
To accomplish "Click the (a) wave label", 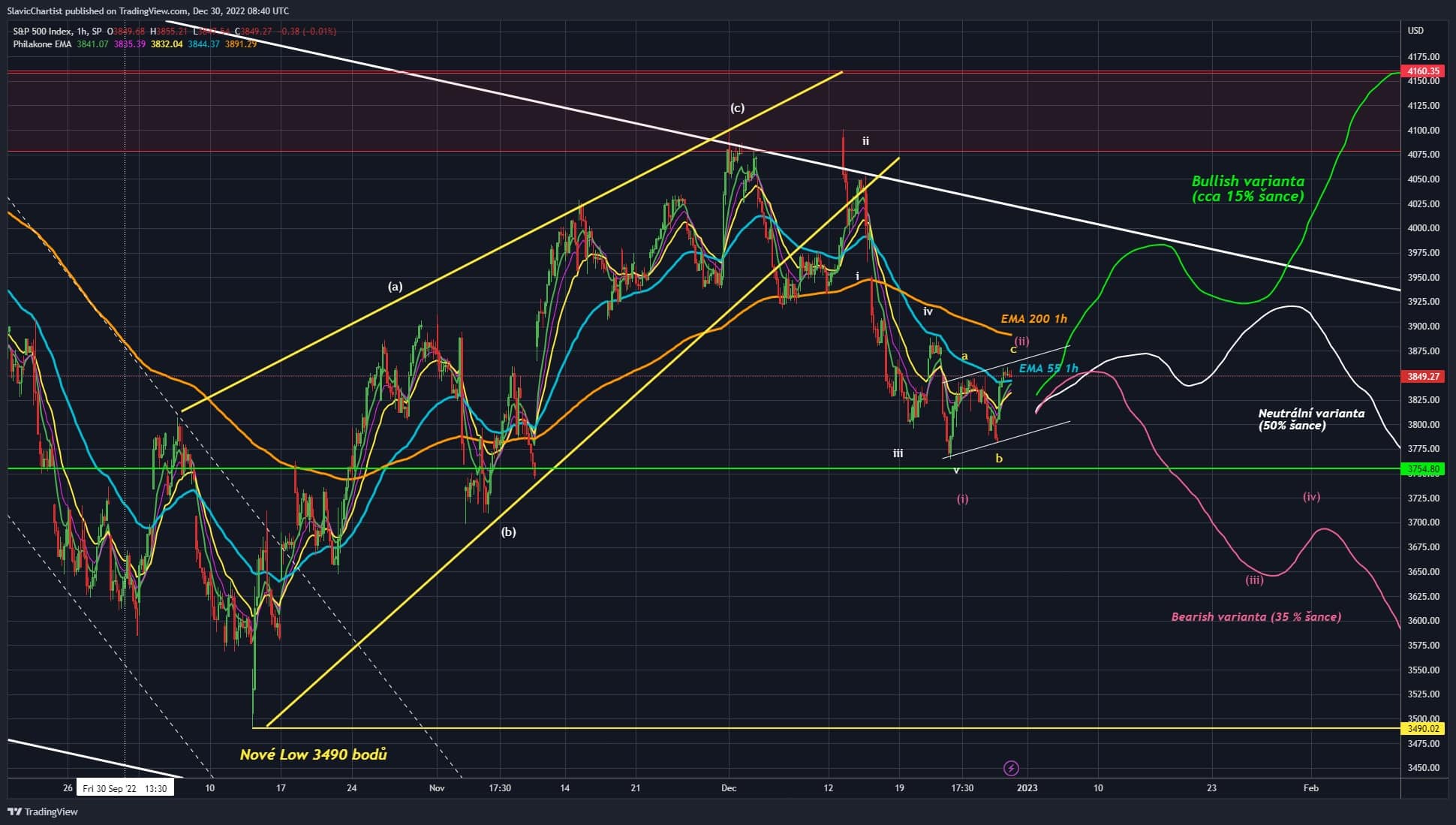I will (396, 286).
